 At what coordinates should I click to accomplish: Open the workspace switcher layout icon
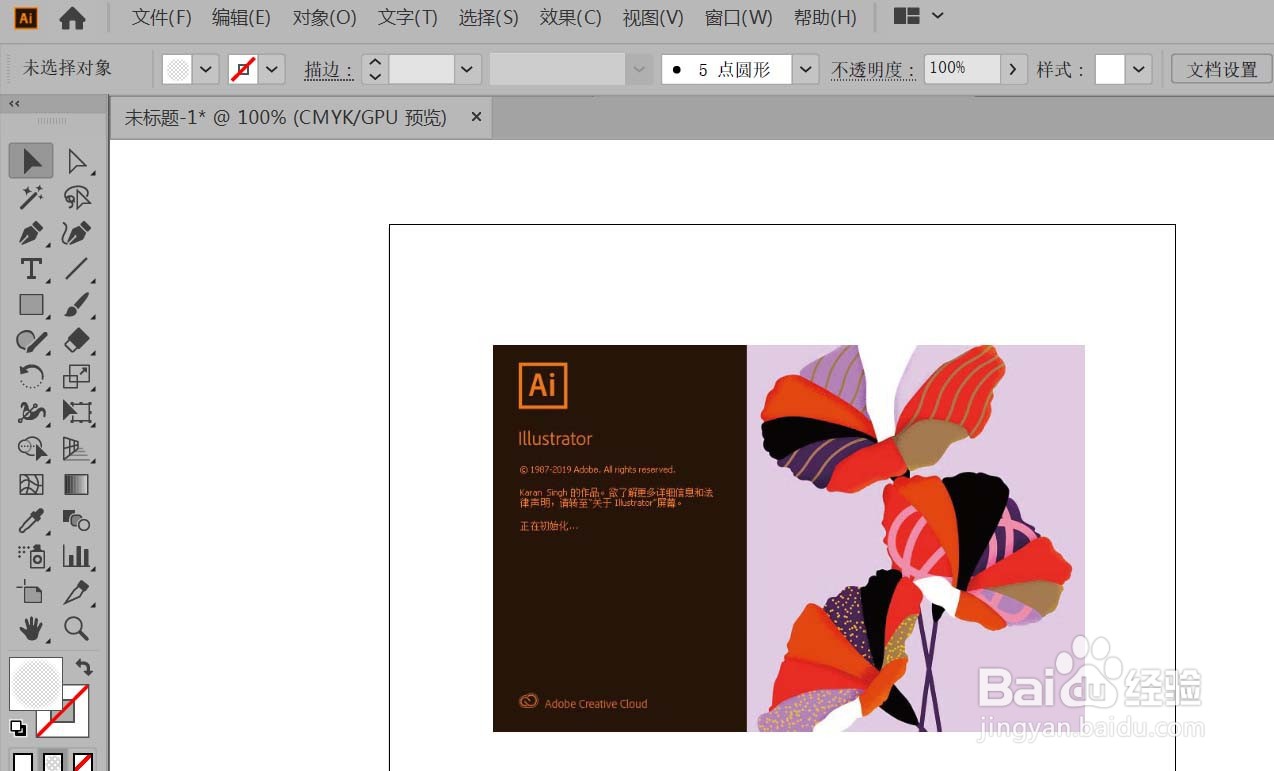[x=907, y=16]
